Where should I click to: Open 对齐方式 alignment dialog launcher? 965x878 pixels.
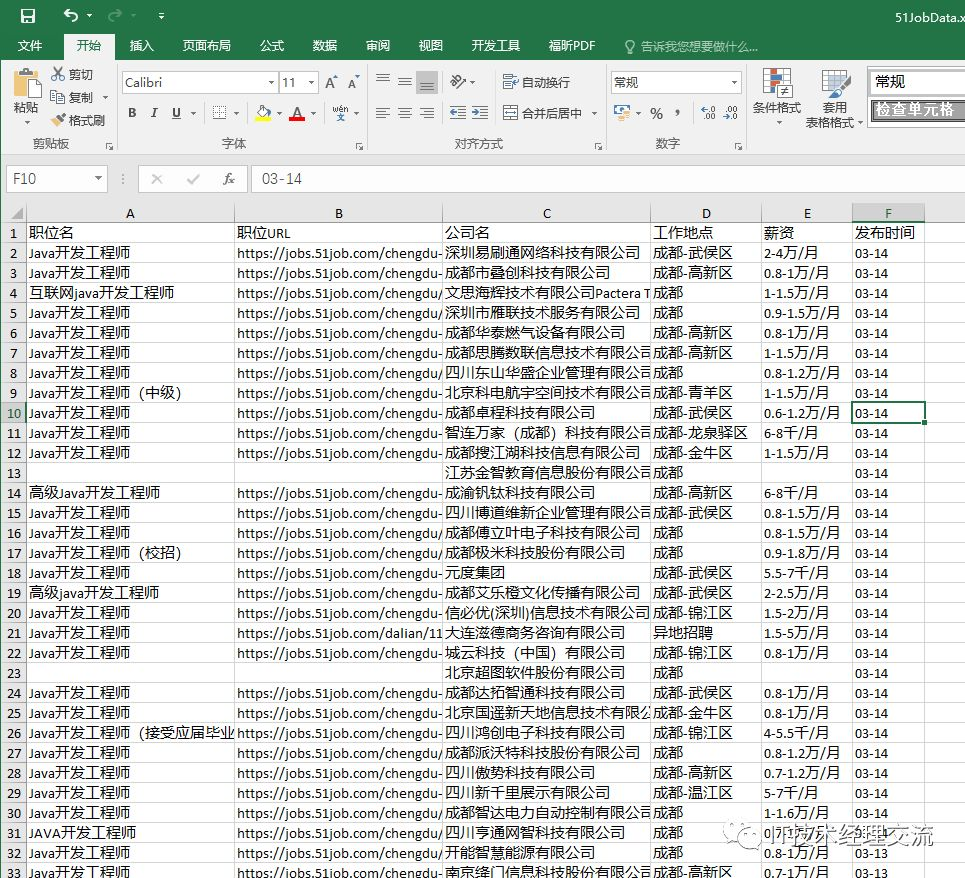tap(598, 146)
